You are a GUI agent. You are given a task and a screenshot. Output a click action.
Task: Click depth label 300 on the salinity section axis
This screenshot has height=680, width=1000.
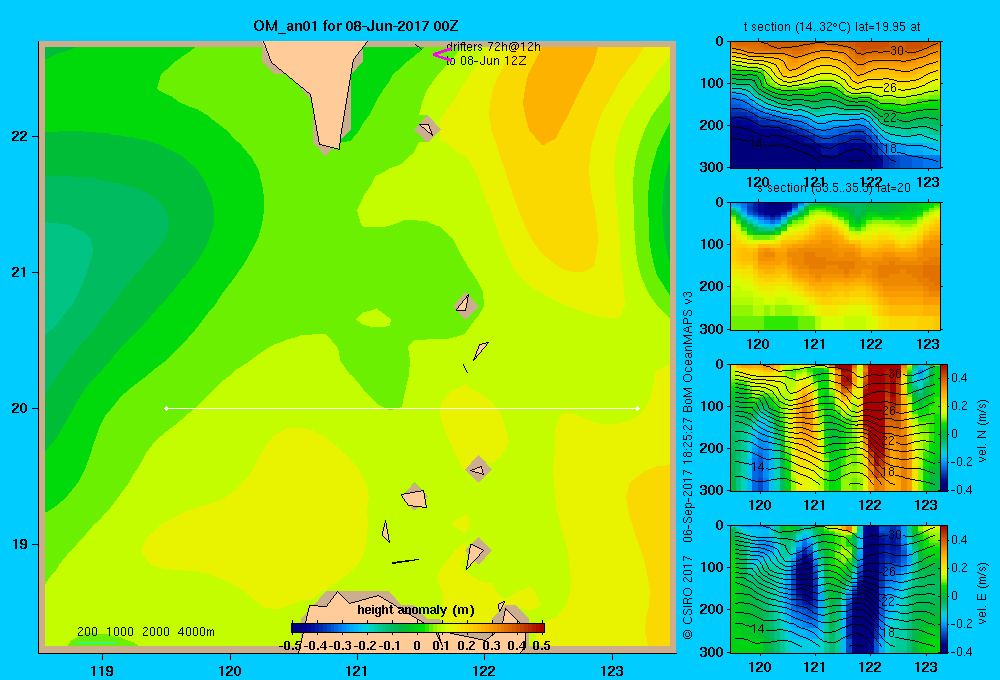712,329
